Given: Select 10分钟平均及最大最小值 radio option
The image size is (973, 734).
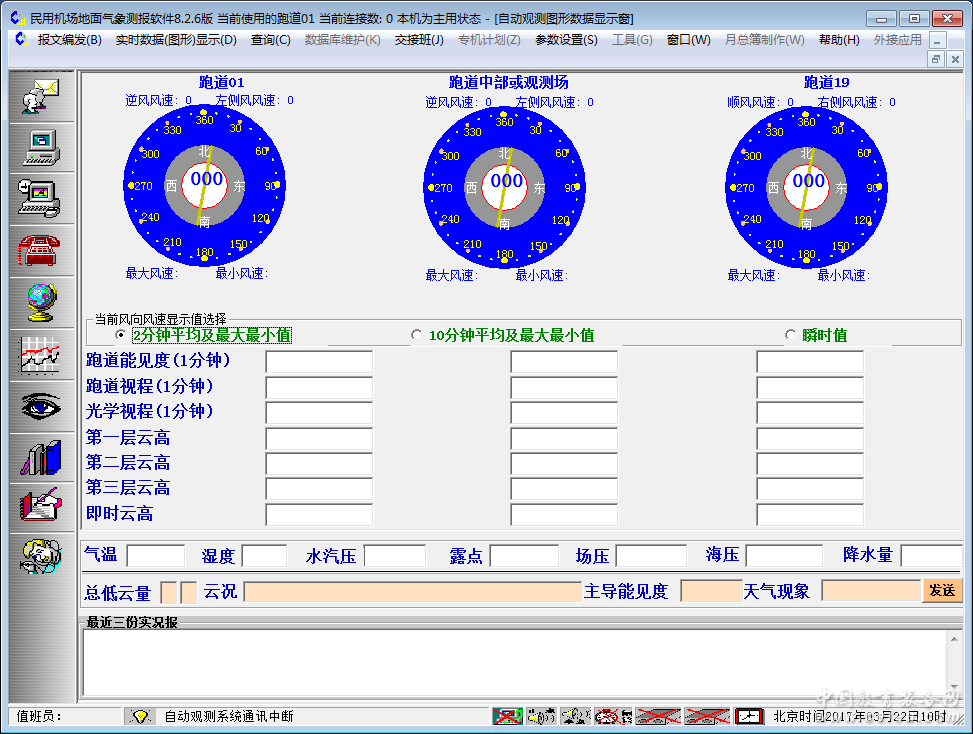Looking at the screenshot, I should click(417, 335).
